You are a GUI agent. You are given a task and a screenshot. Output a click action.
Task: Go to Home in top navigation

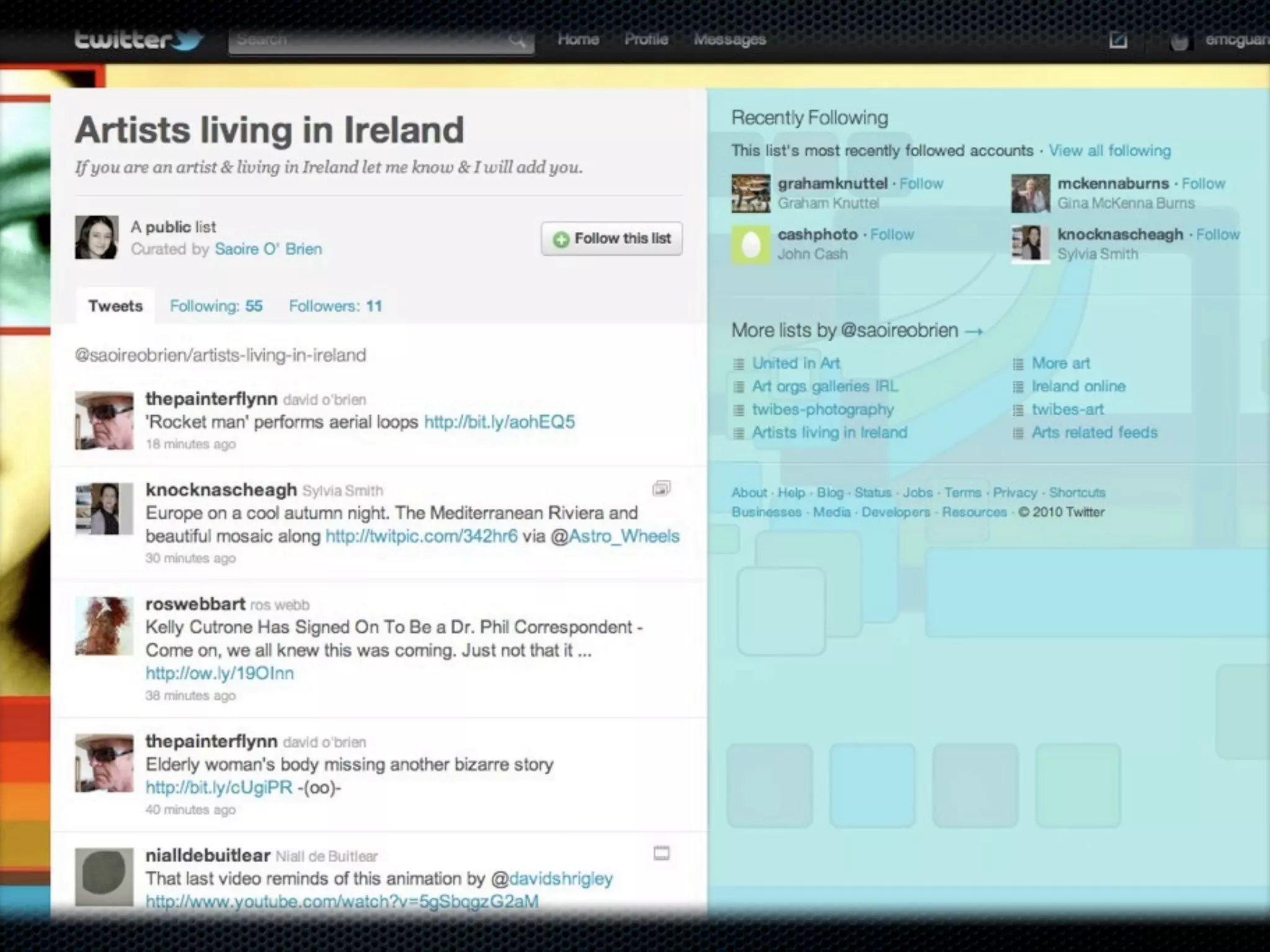click(578, 40)
